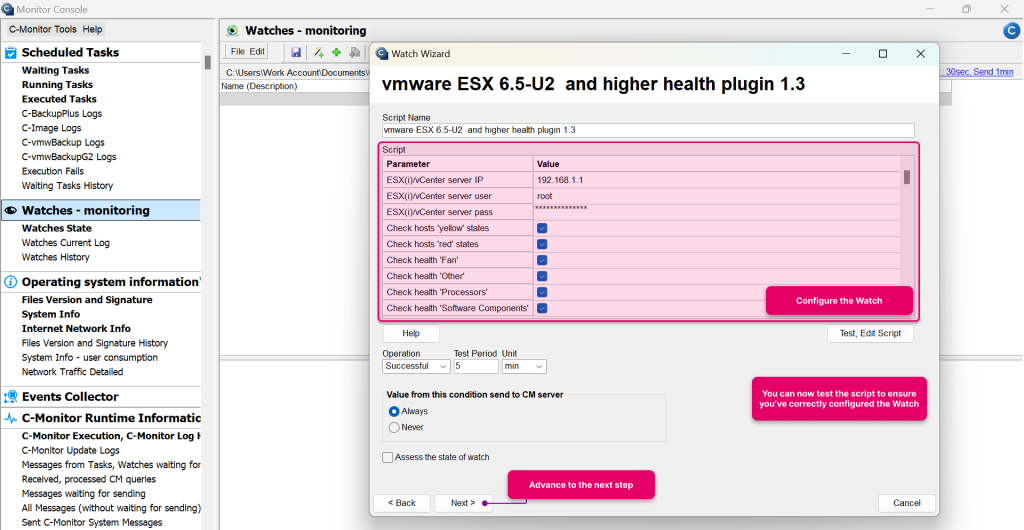Viewport: 1024px width, 530px height.
Task: Select the Never radio button
Action: click(394, 427)
